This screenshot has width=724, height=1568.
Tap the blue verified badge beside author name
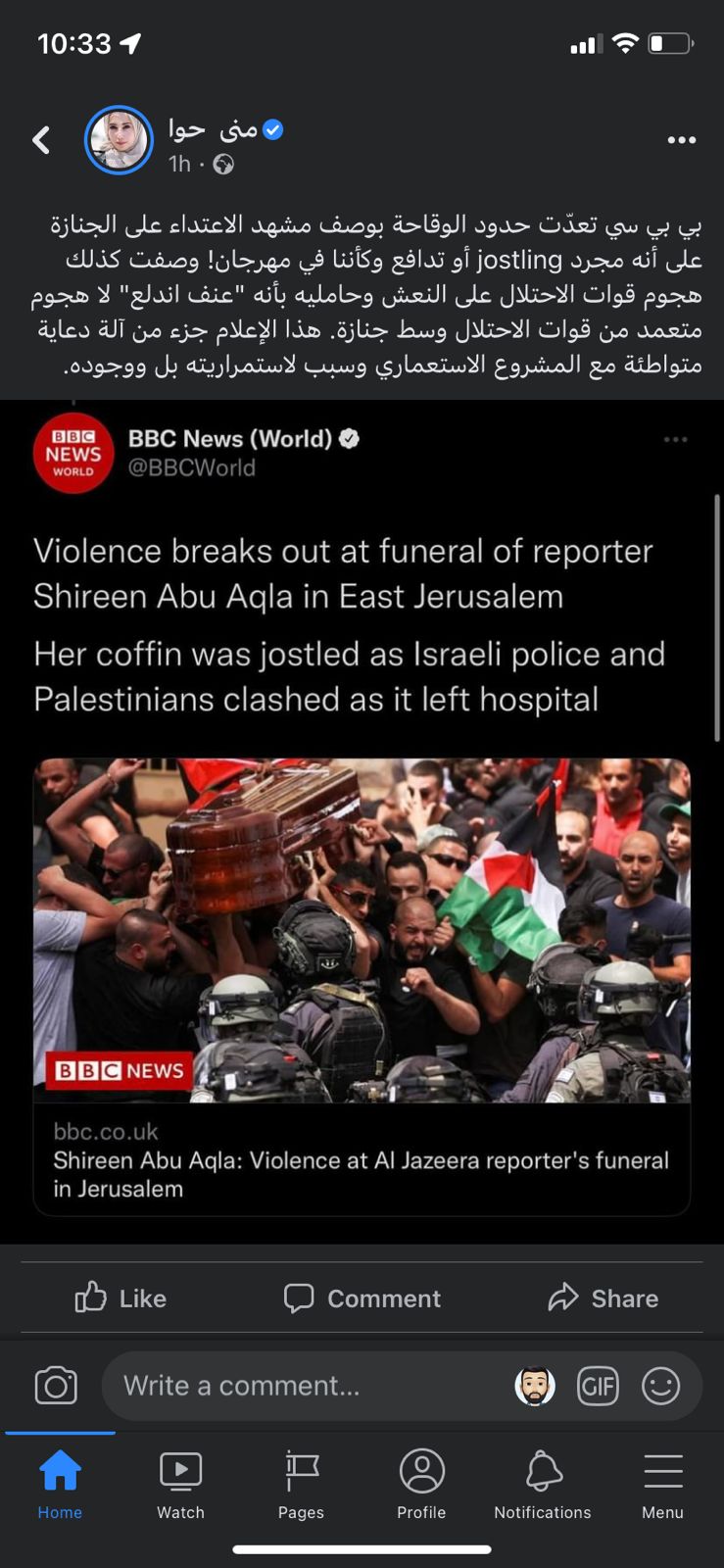pyautogui.click(x=273, y=129)
